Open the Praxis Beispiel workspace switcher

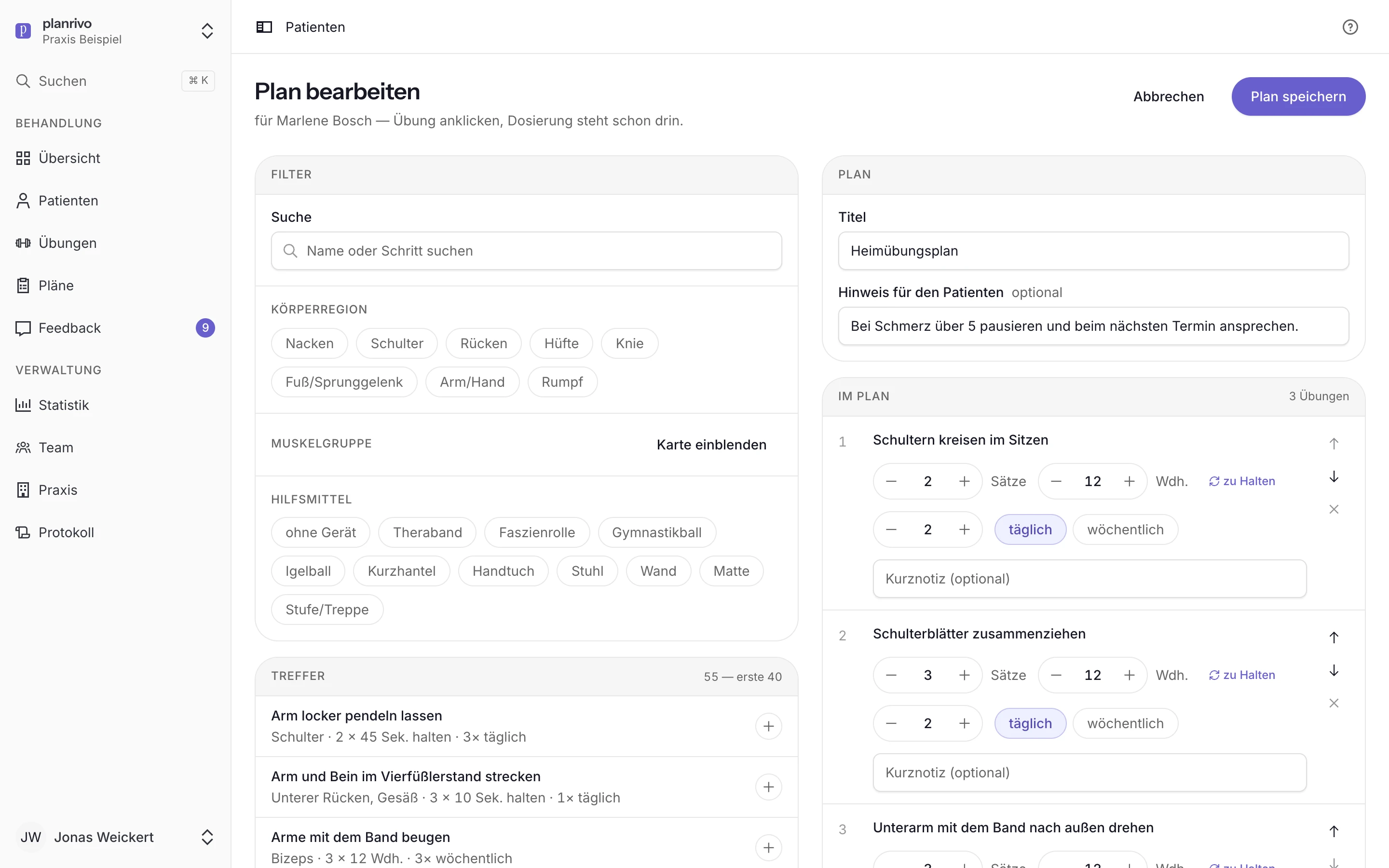click(x=115, y=31)
